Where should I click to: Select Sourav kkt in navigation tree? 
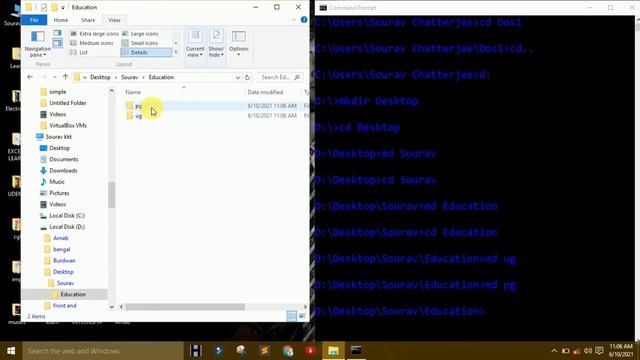pos(58,137)
